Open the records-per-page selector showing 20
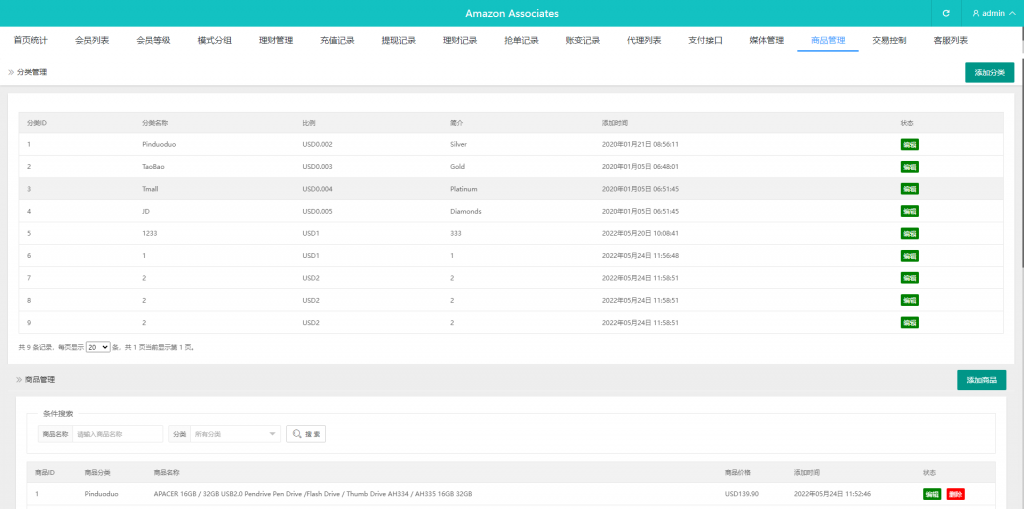This screenshot has width=1024, height=509. [98, 347]
